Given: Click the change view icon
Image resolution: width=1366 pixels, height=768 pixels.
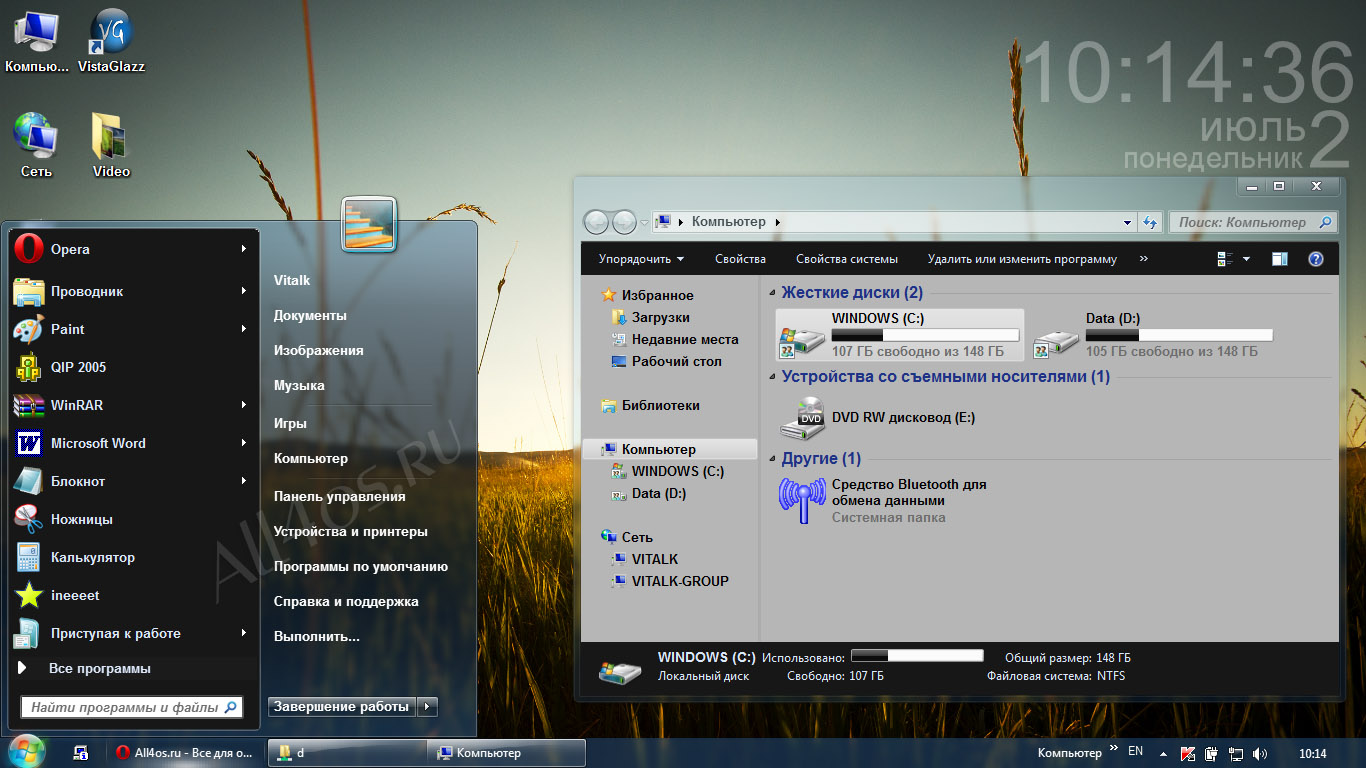Looking at the screenshot, I should 1225,259.
